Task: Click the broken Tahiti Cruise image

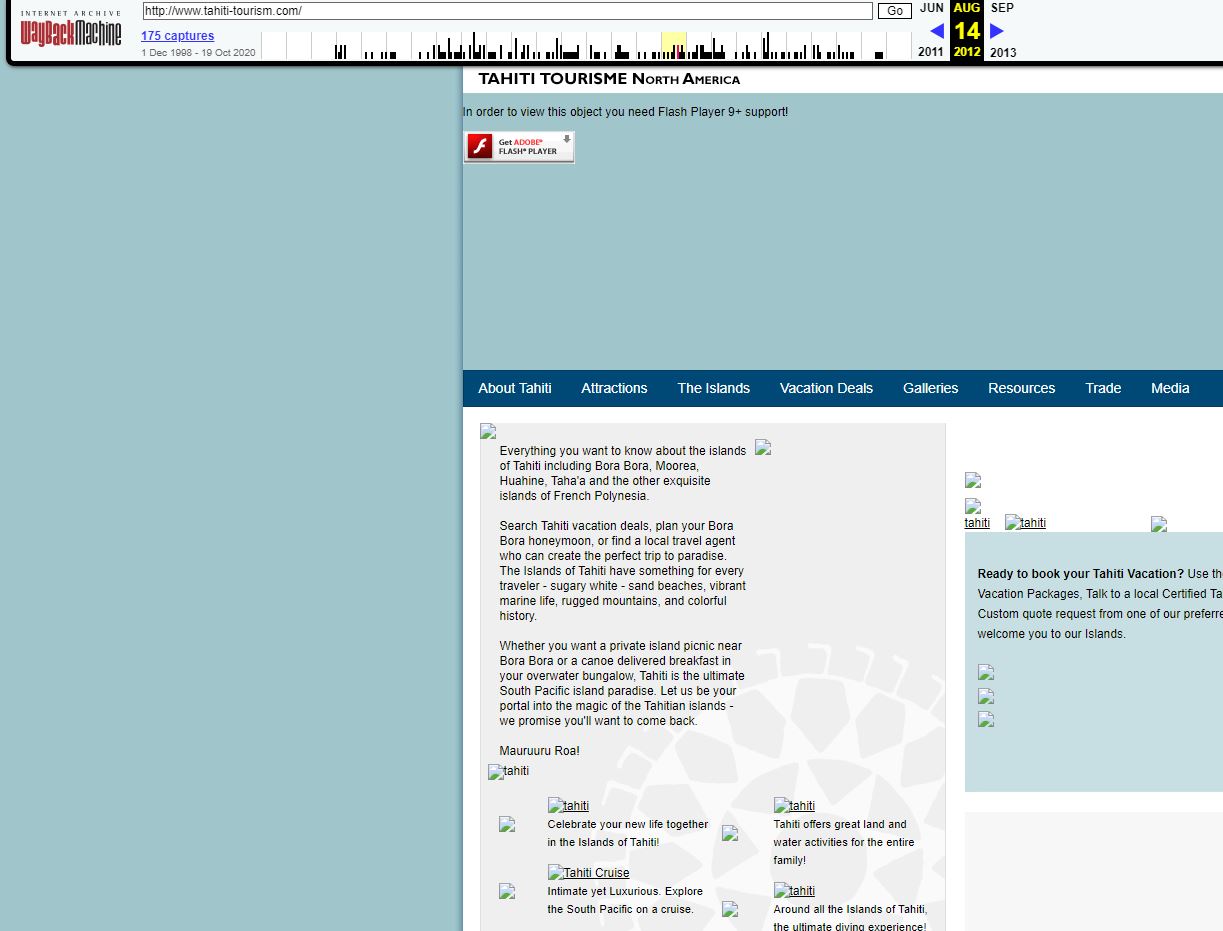Action: click(x=588, y=873)
